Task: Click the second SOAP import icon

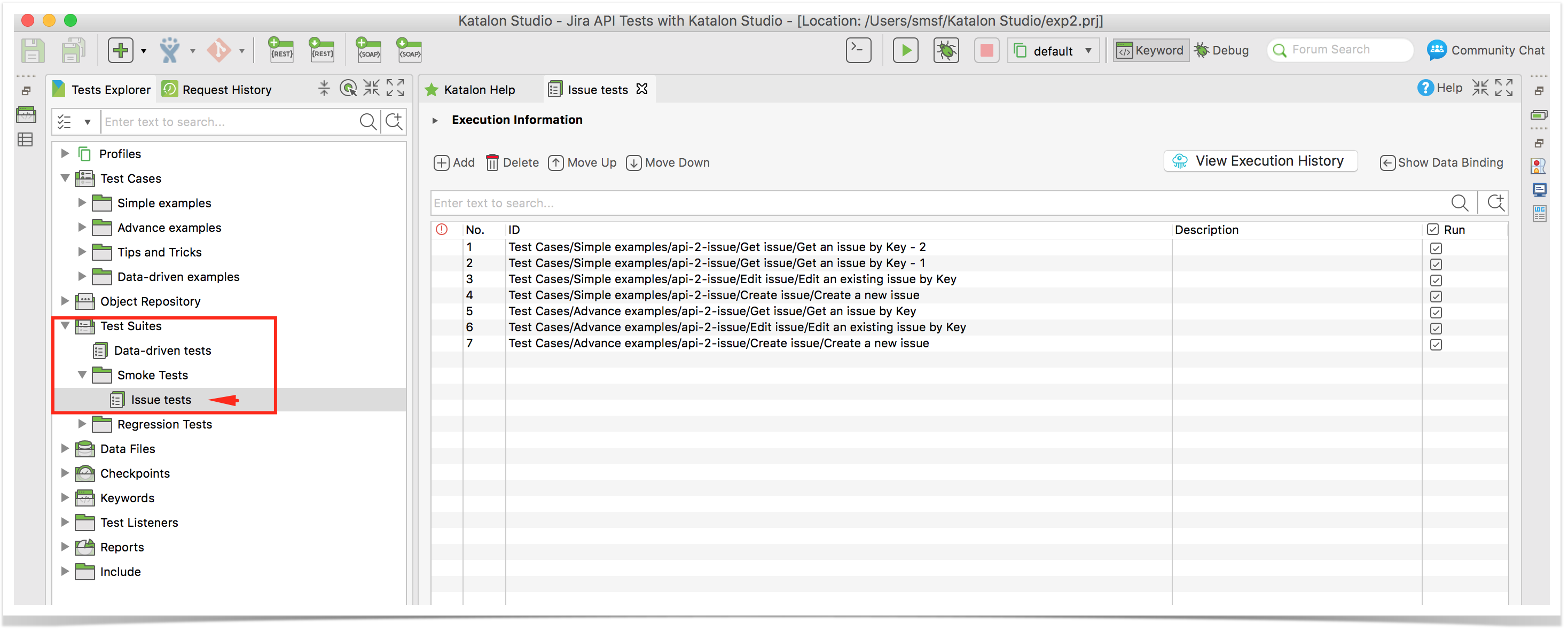Action: point(409,51)
